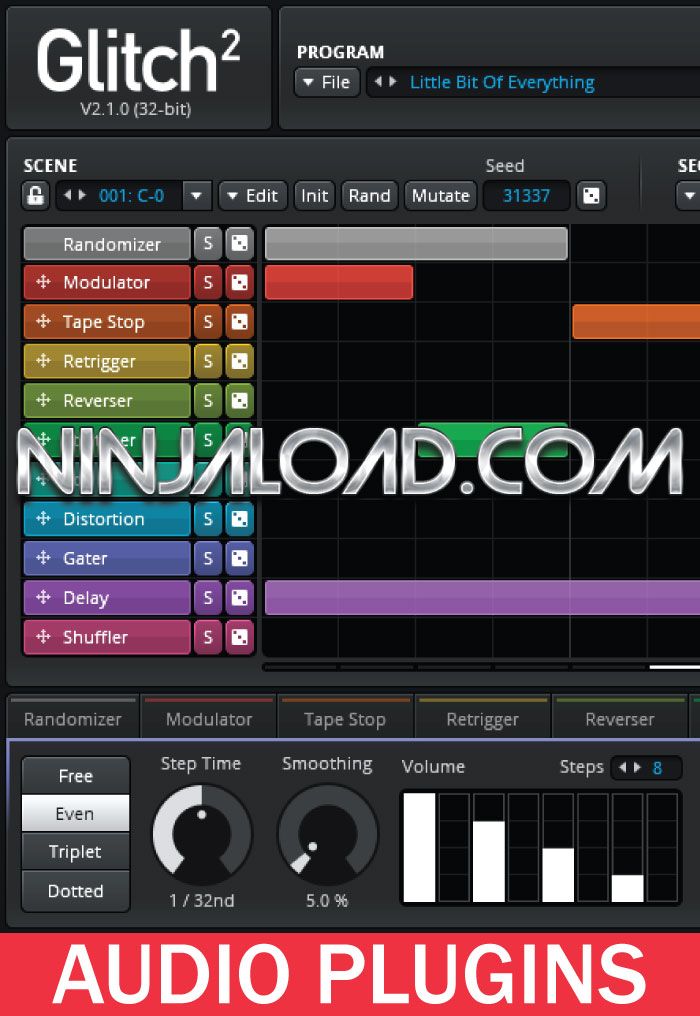Solo the Gater effect
This screenshot has width=700, height=1016.
tap(208, 558)
